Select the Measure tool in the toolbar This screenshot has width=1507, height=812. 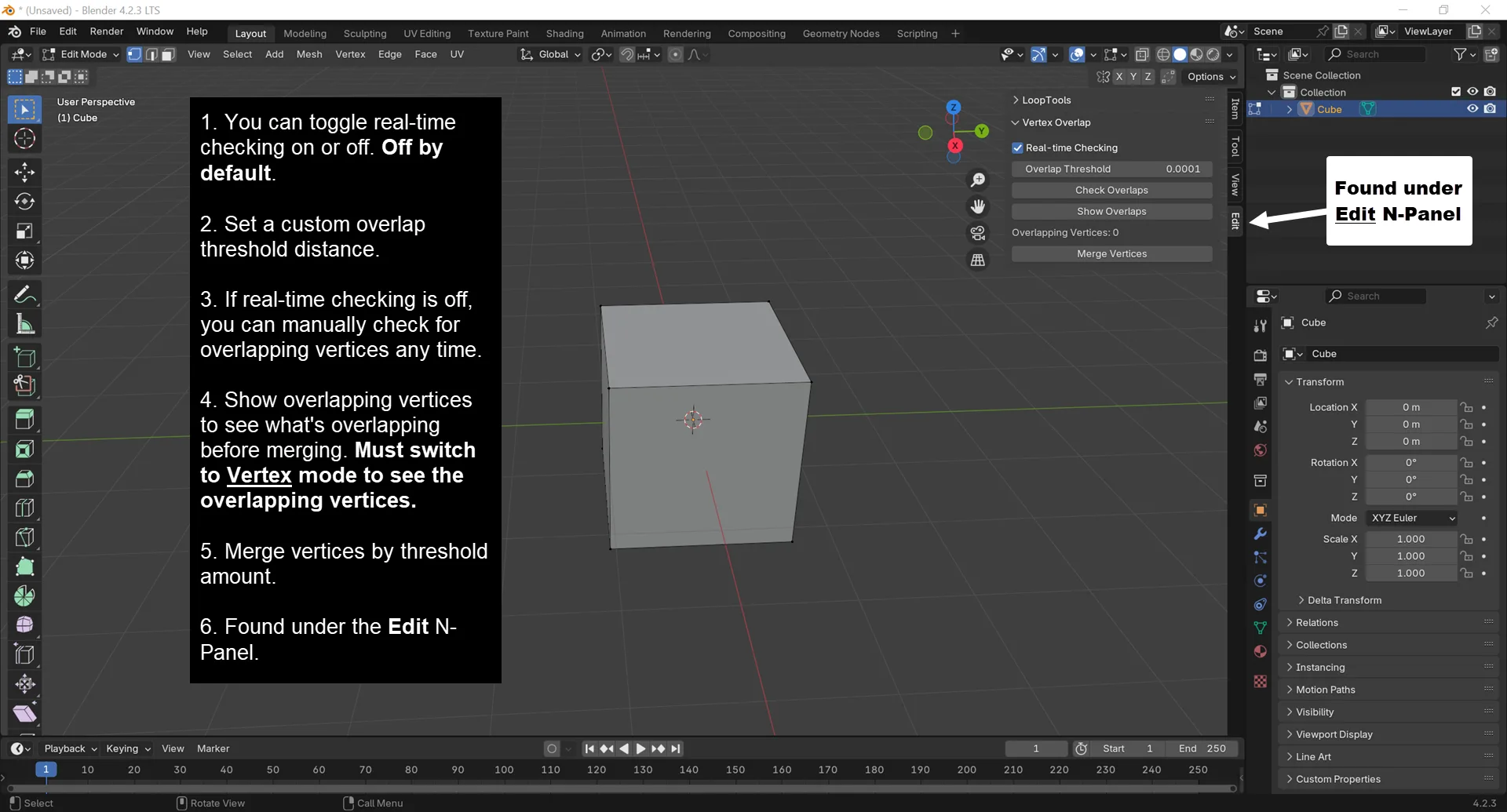[24, 324]
